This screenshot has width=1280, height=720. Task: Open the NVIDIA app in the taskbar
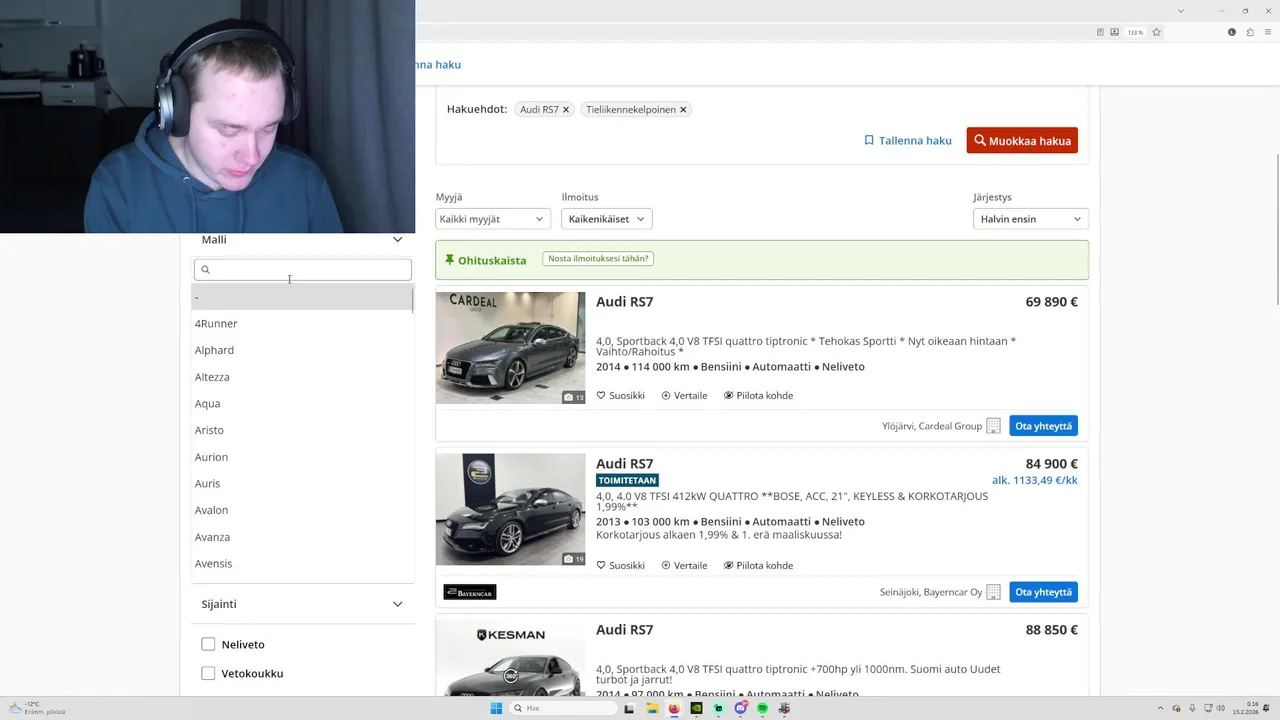696,708
